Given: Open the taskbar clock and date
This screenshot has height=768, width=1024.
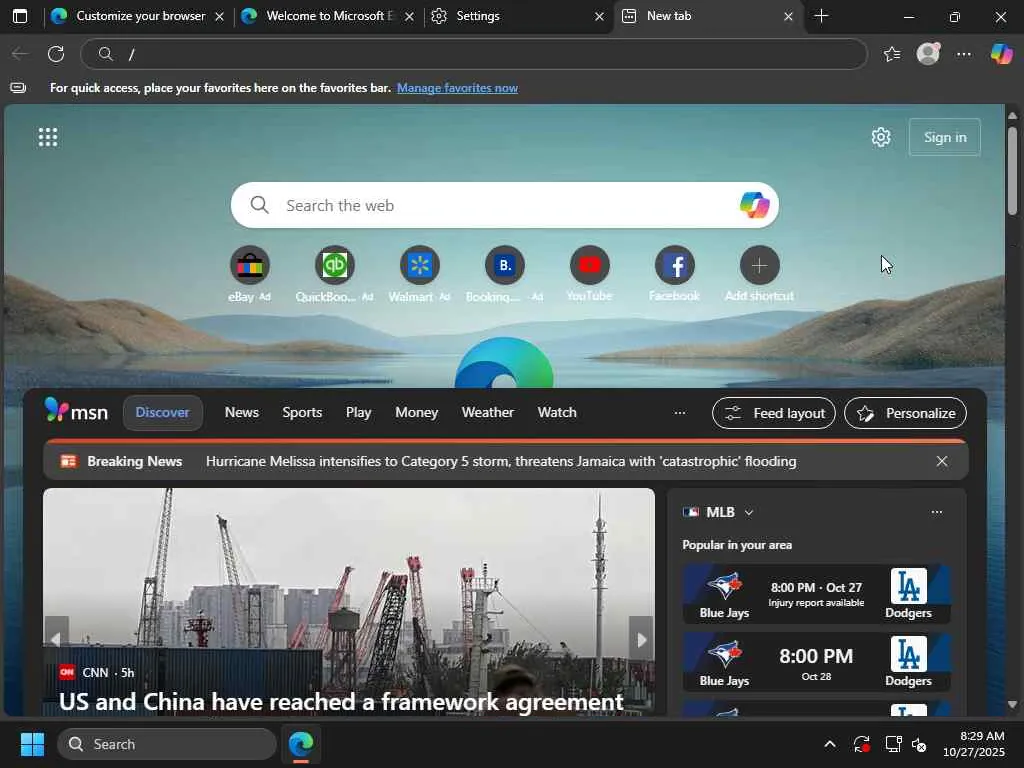Looking at the screenshot, I should (x=973, y=744).
